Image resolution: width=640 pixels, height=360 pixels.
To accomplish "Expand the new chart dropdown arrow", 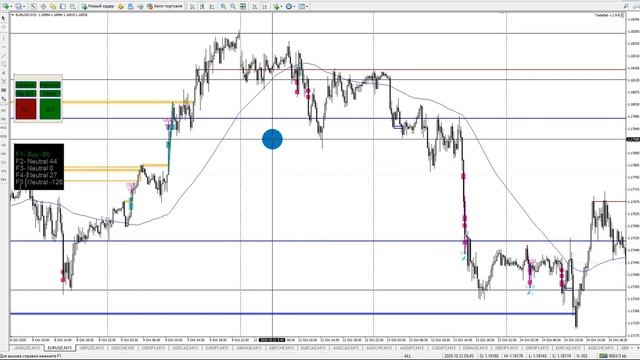I will (11, 7).
